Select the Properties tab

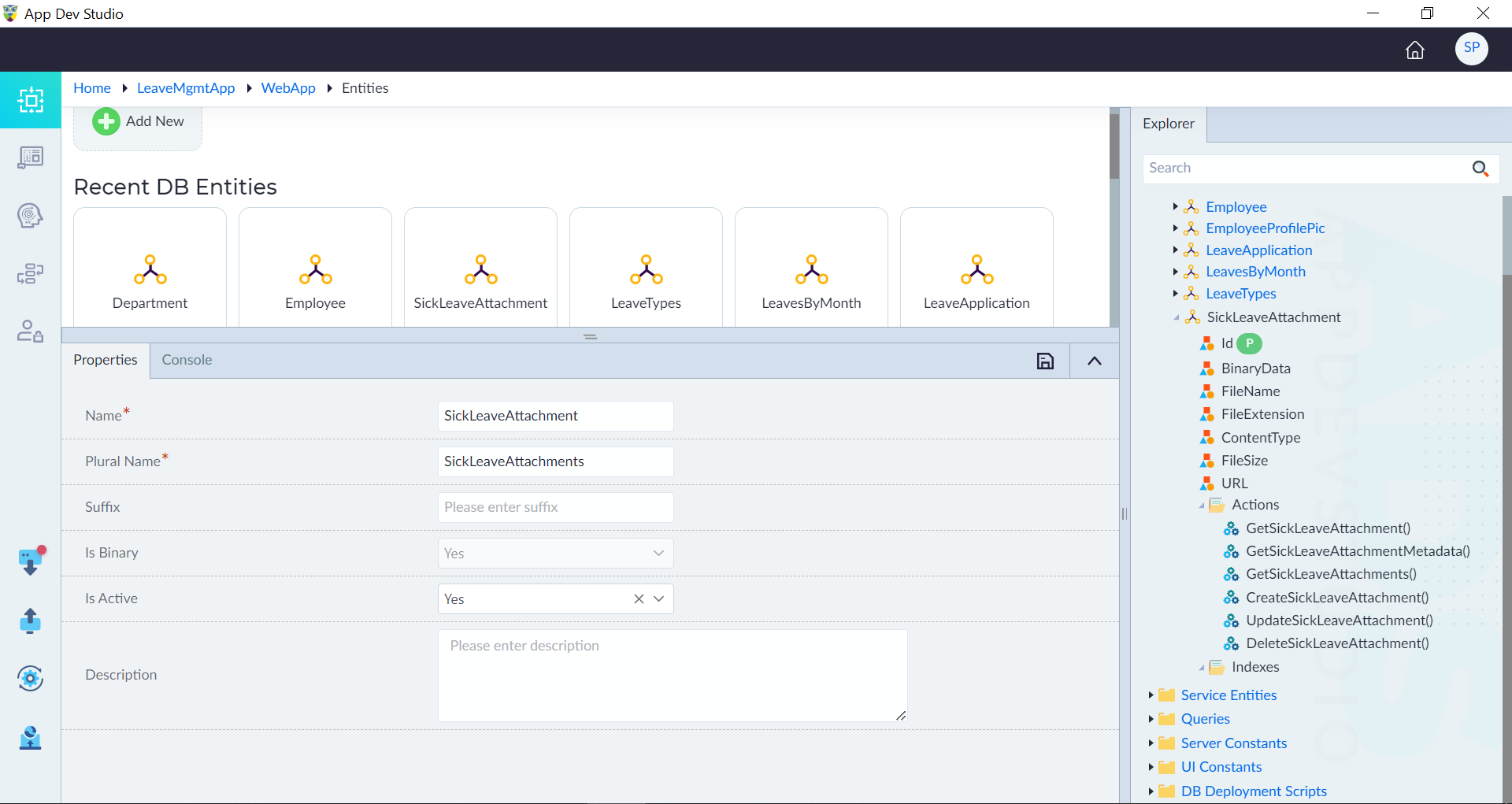coord(106,360)
